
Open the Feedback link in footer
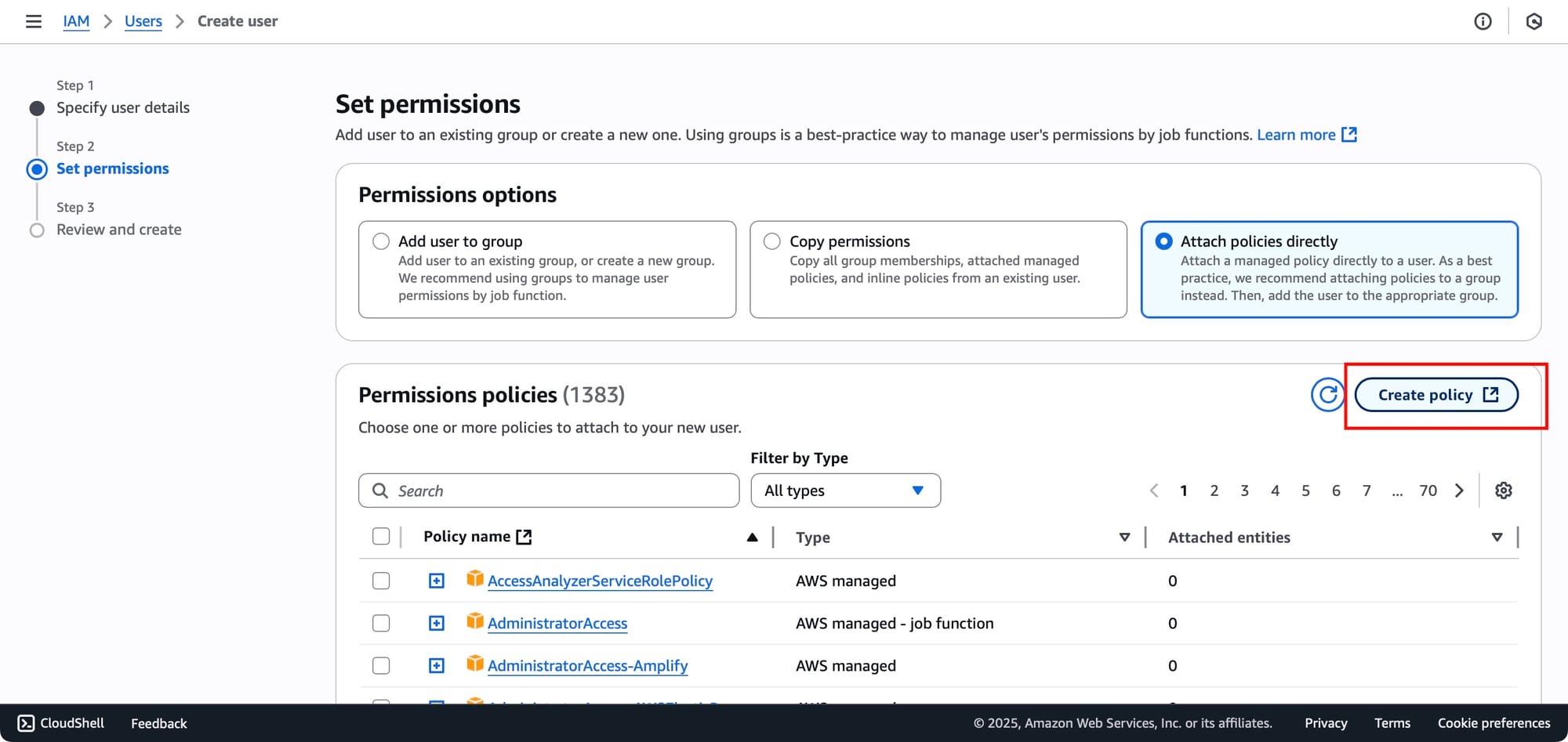[x=159, y=723]
